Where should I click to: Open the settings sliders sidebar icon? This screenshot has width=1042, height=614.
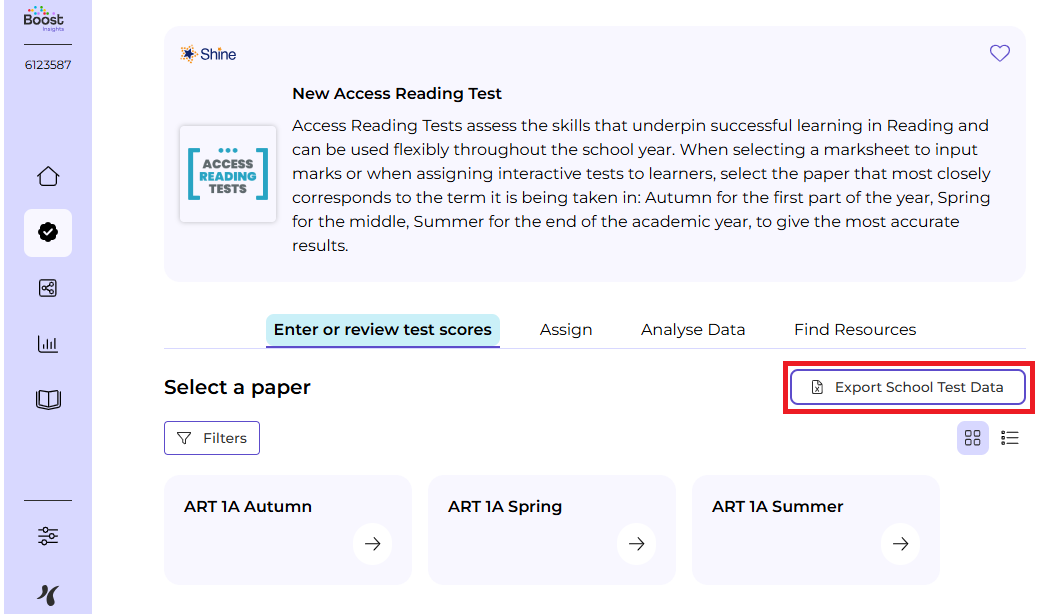(48, 537)
